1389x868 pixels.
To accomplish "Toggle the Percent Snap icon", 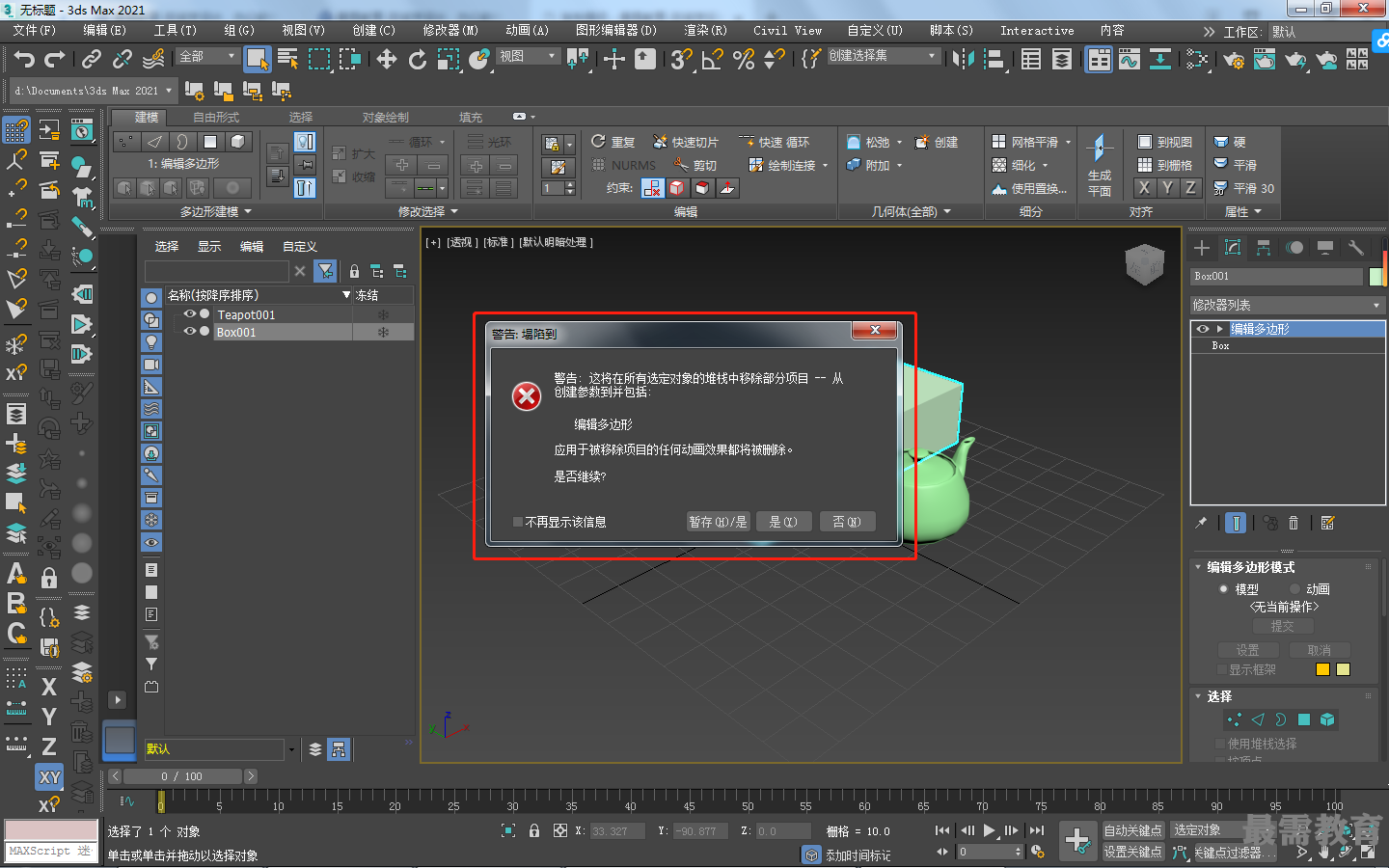I will point(743,60).
